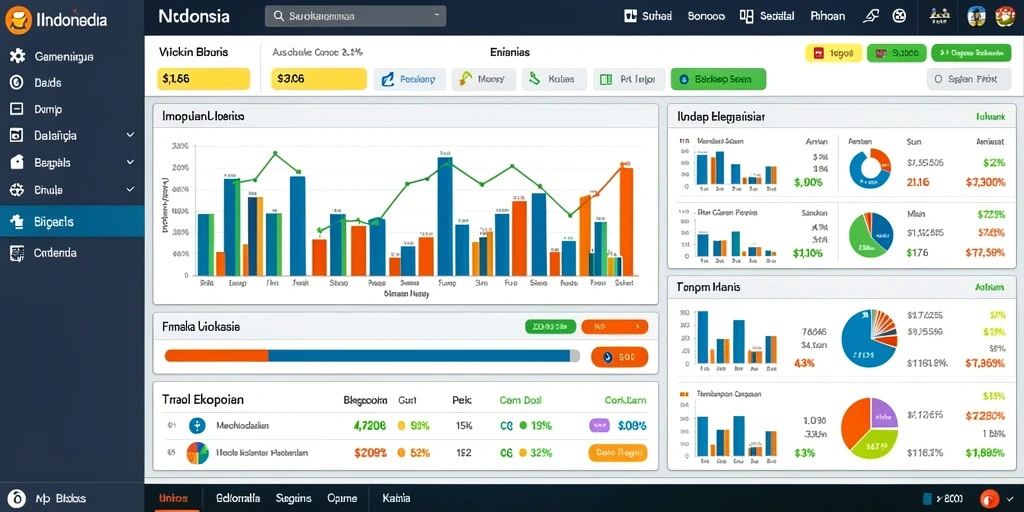
Task: Click the gear icon beside Gamenirigua
Action: click(x=18, y=56)
